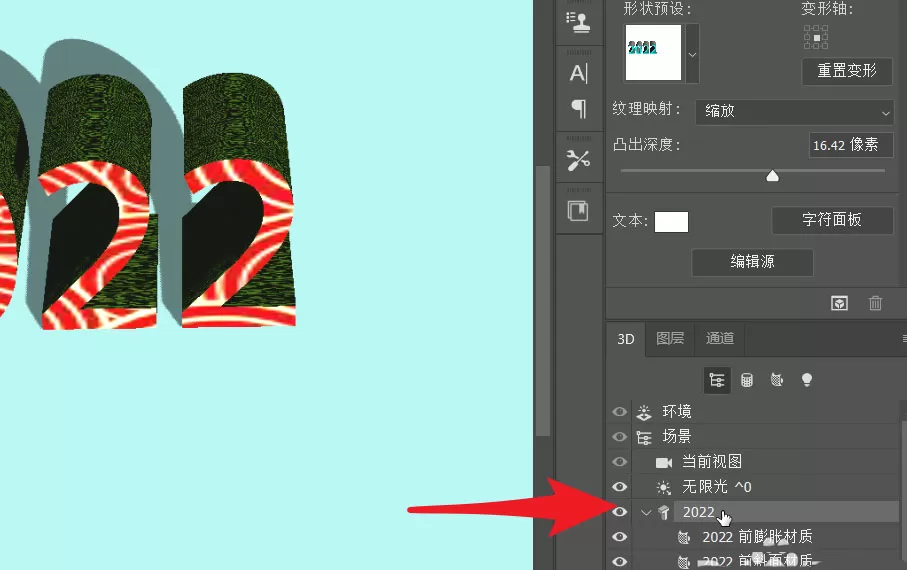The width and height of the screenshot is (907, 570).
Task: Switch to the 3D tab
Action: coord(626,339)
